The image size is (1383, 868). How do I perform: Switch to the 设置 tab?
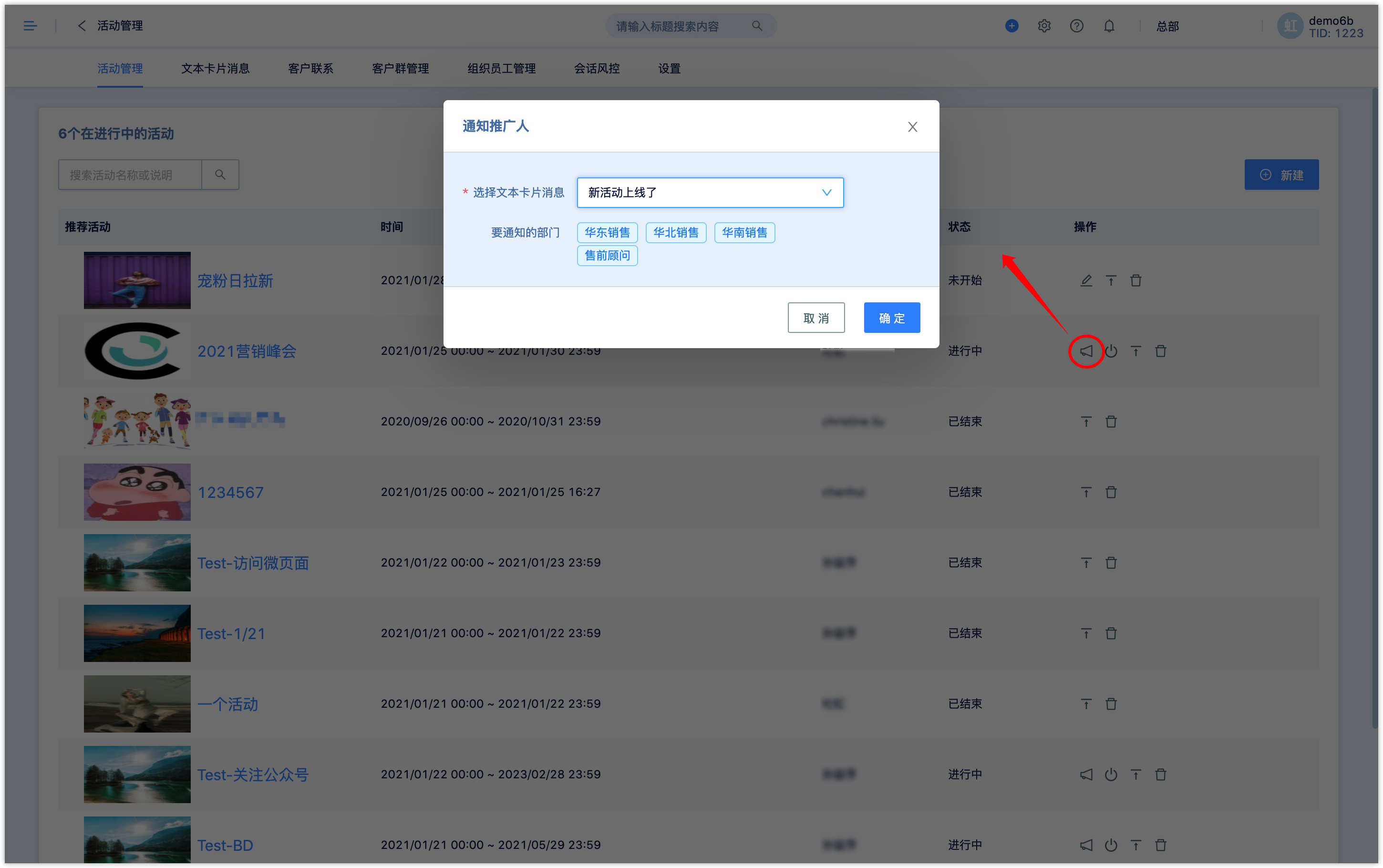click(x=669, y=69)
